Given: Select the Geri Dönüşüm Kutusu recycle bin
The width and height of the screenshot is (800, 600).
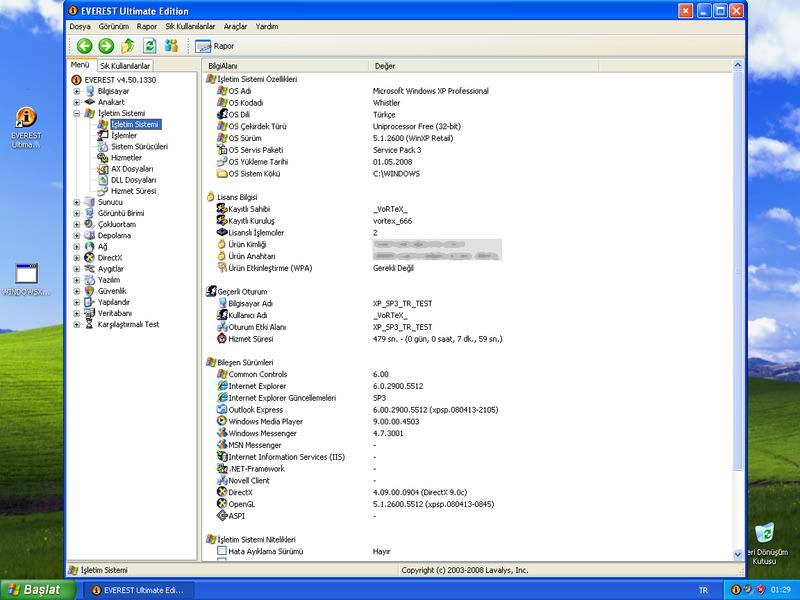Looking at the screenshot, I should [x=767, y=543].
